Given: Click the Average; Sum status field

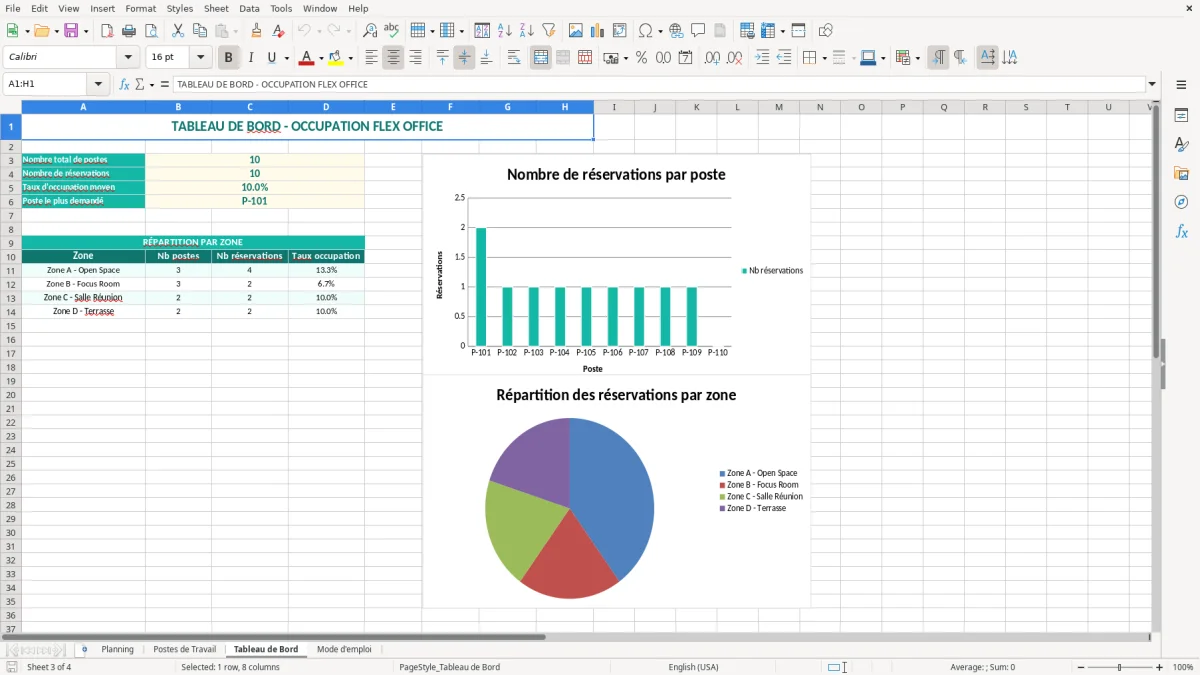Looking at the screenshot, I should (x=982, y=667).
